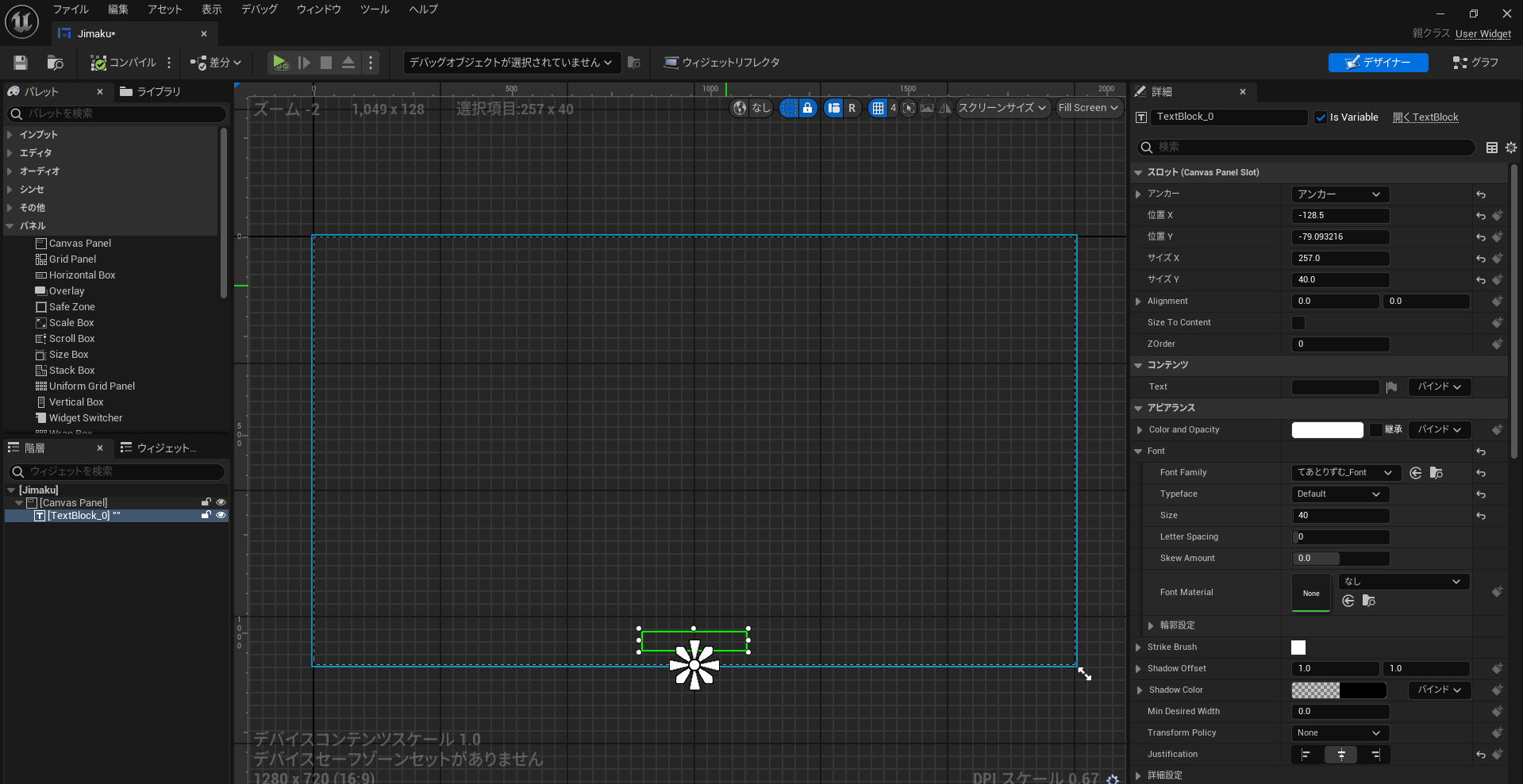Click the Text value input field

(x=1336, y=387)
